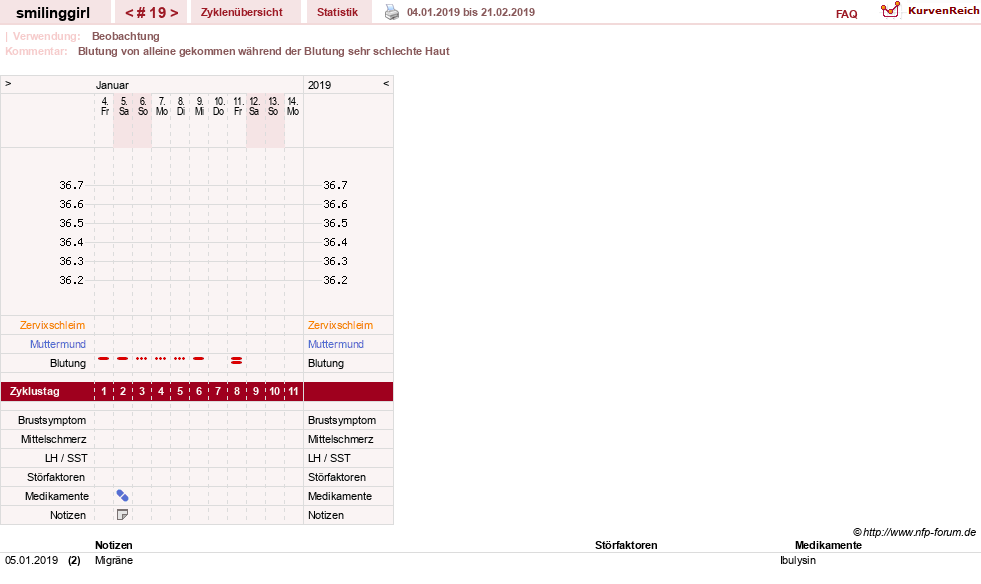This screenshot has height=584, width=981.
Task: Click the right Notizen row label
Action: (326, 515)
